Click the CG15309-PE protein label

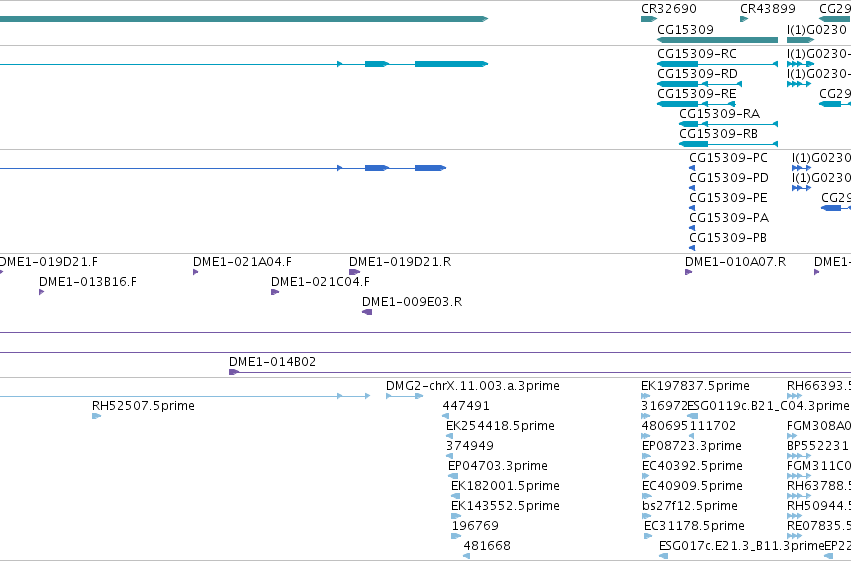(728, 198)
